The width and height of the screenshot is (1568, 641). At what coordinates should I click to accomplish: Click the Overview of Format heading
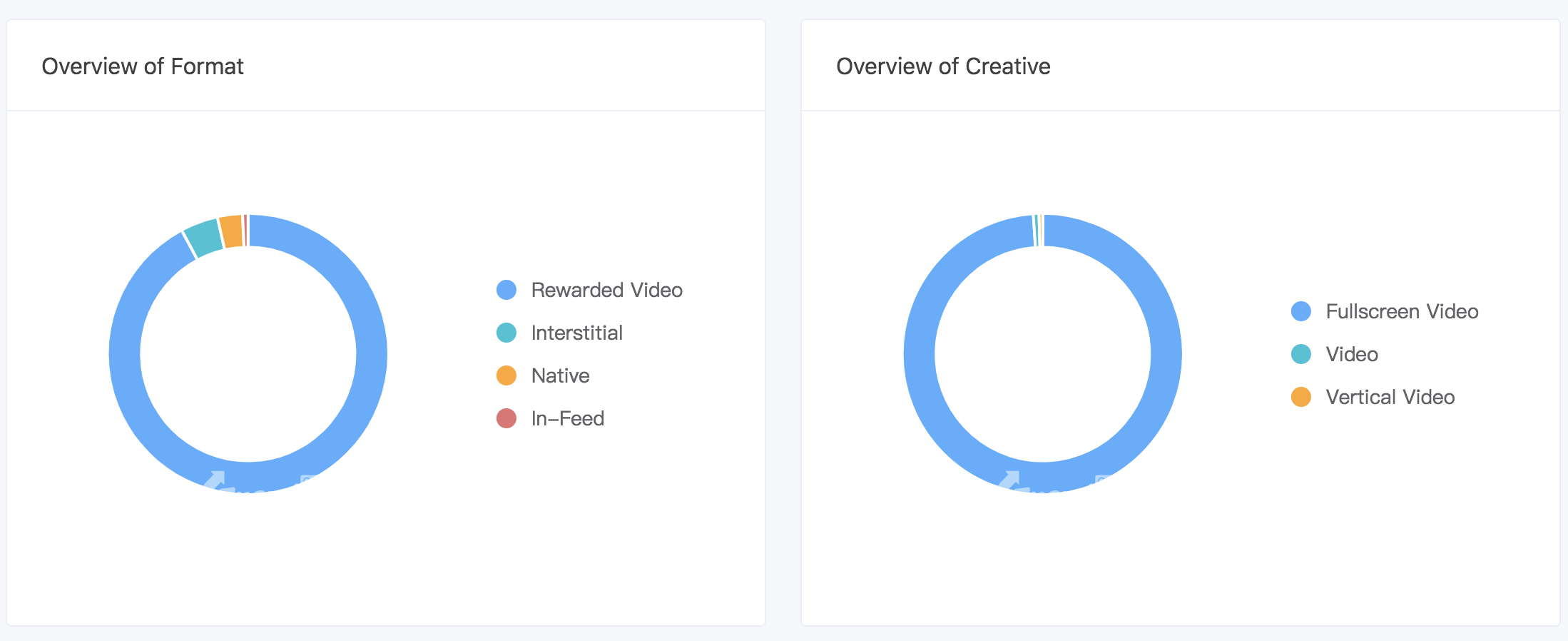pyautogui.click(x=143, y=66)
